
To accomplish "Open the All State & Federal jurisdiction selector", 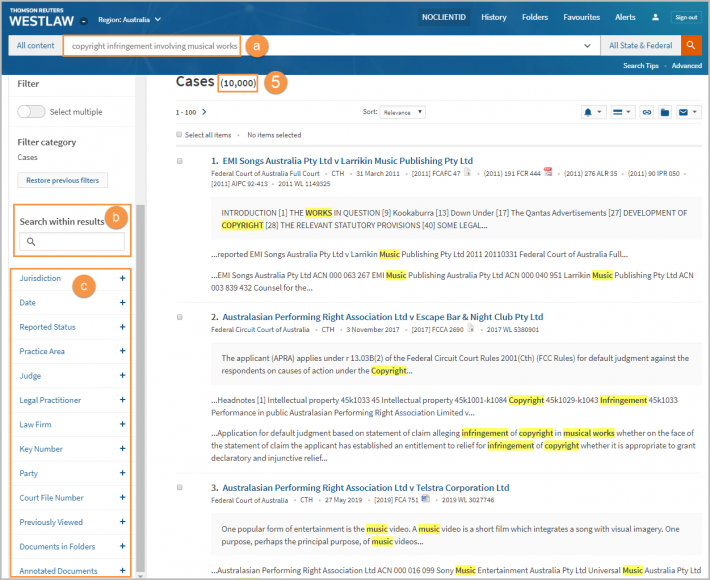I will click(640, 45).
